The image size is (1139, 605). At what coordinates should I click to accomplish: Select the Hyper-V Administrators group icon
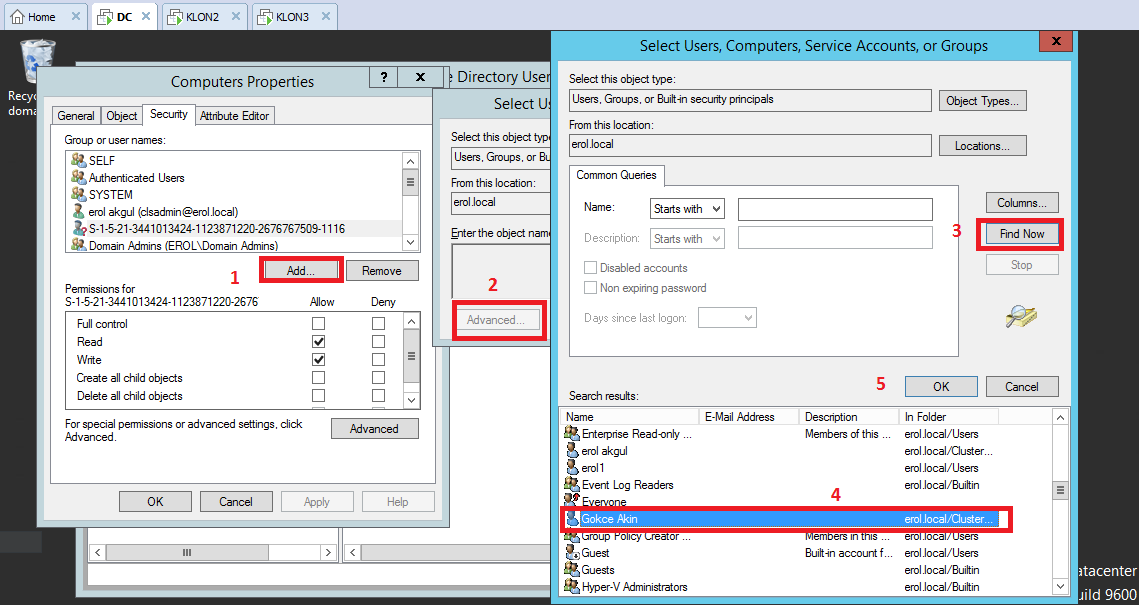click(x=572, y=587)
